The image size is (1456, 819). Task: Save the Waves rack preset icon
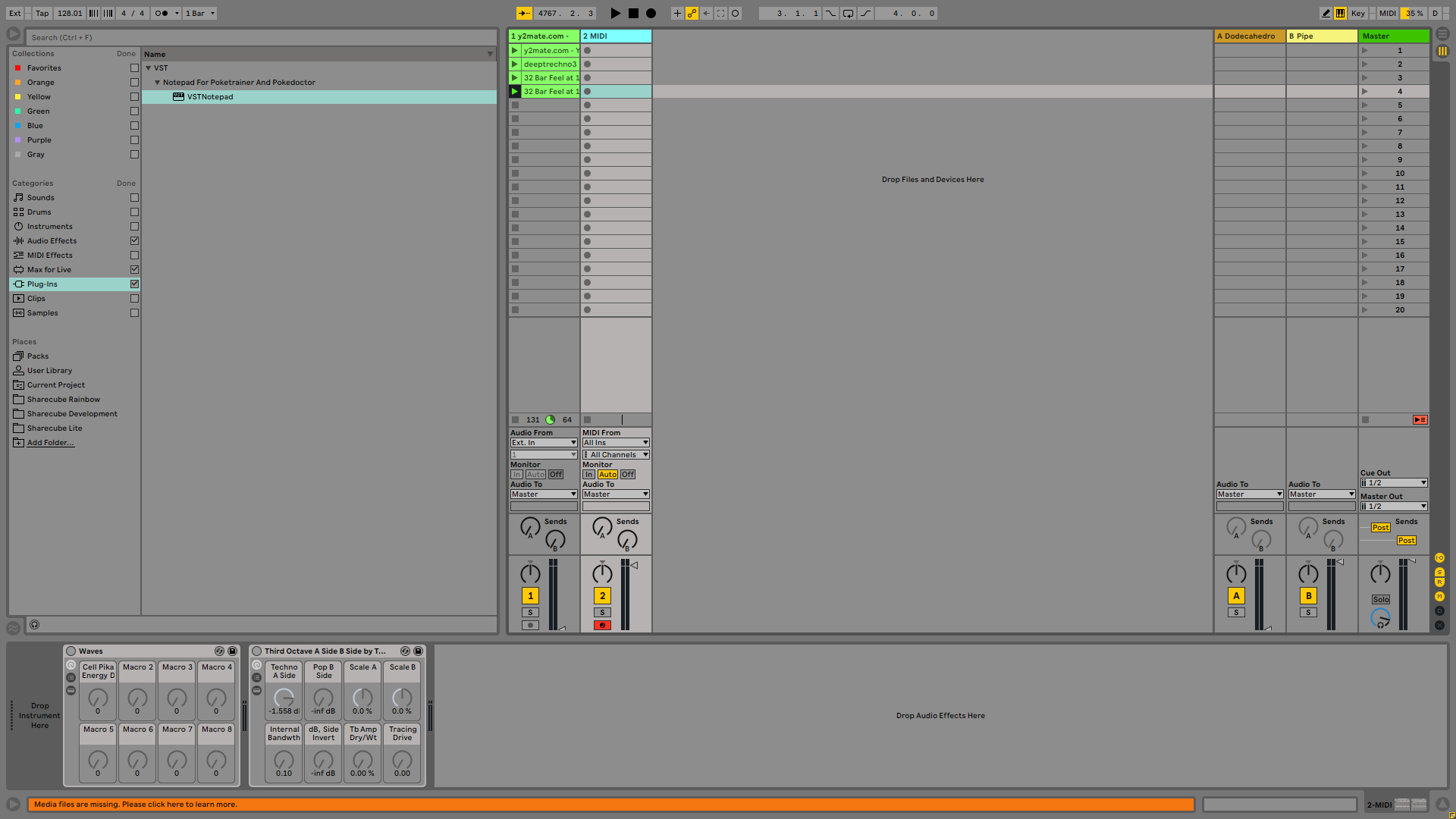232,651
